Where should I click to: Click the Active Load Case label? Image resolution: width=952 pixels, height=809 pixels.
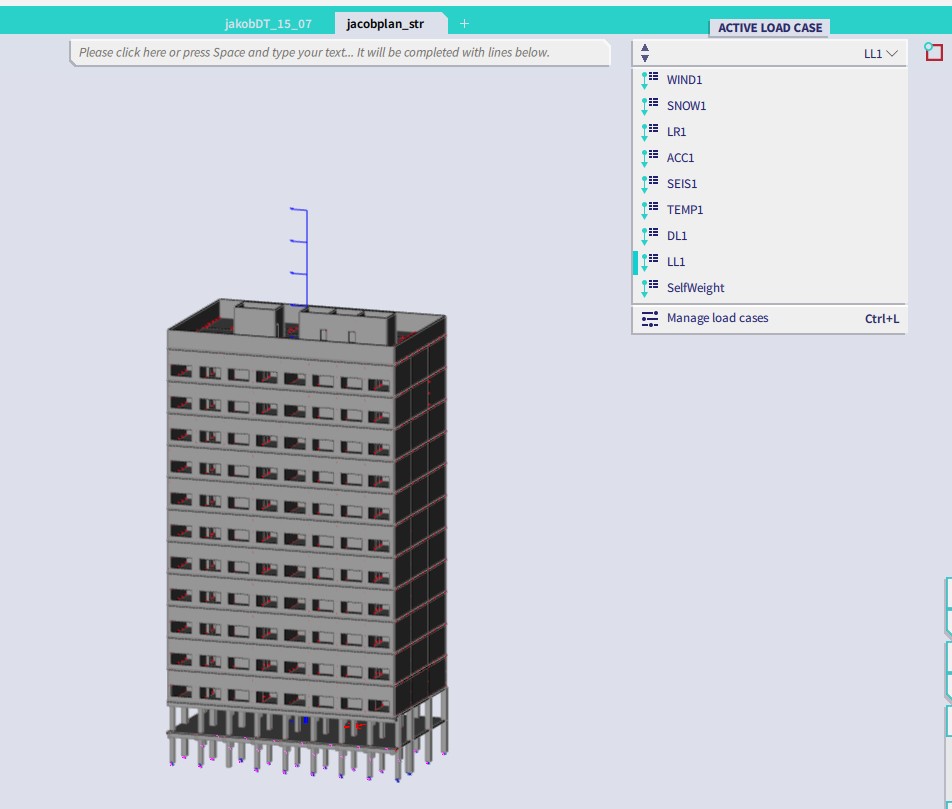pos(769,28)
